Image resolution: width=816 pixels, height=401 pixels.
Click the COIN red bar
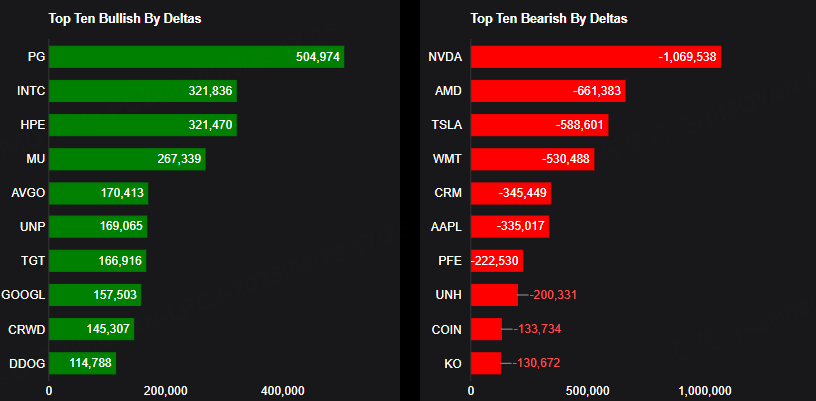coord(486,329)
